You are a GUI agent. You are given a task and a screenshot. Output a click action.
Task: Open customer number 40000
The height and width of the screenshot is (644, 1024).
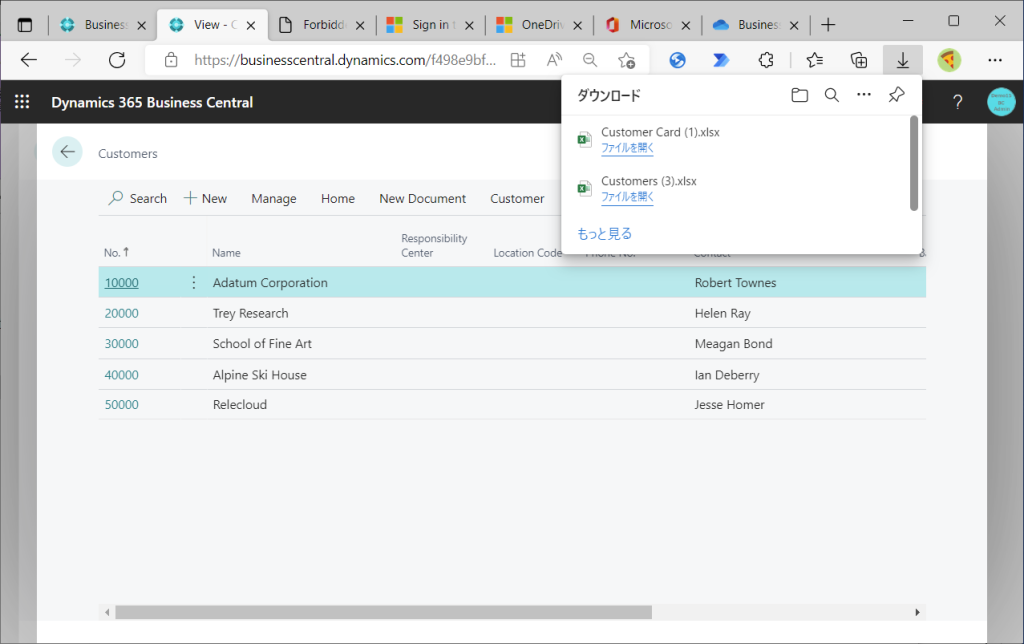pyautogui.click(x=121, y=375)
